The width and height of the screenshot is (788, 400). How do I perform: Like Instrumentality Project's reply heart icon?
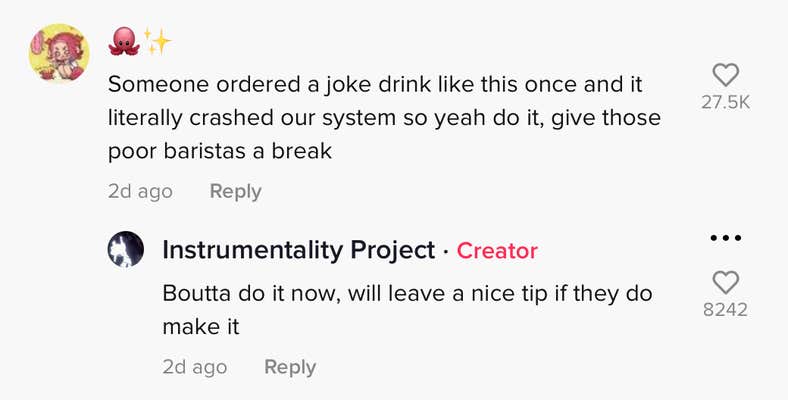(725, 282)
